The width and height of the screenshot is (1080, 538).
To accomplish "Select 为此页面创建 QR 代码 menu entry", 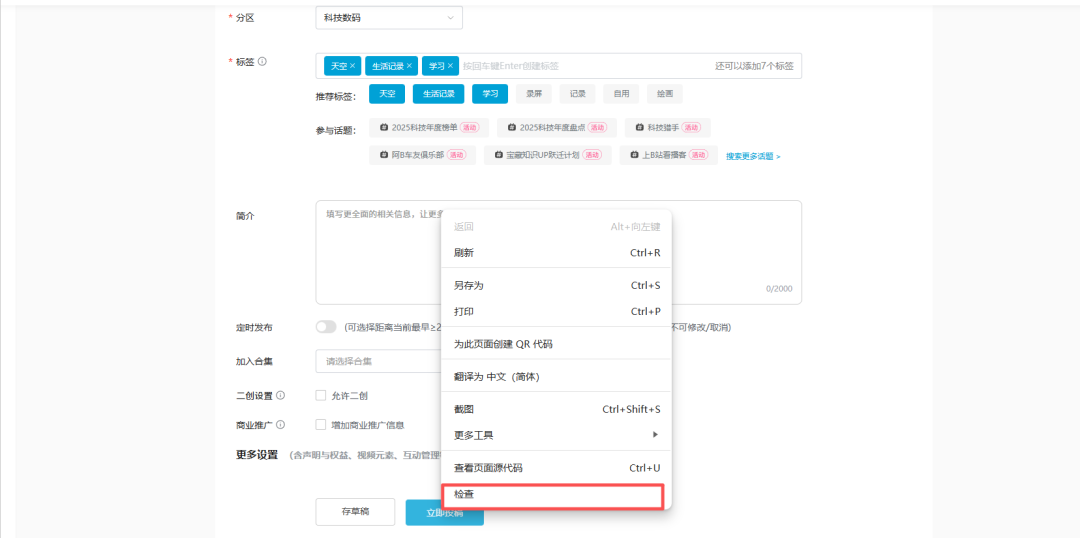I will click(x=557, y=344).
